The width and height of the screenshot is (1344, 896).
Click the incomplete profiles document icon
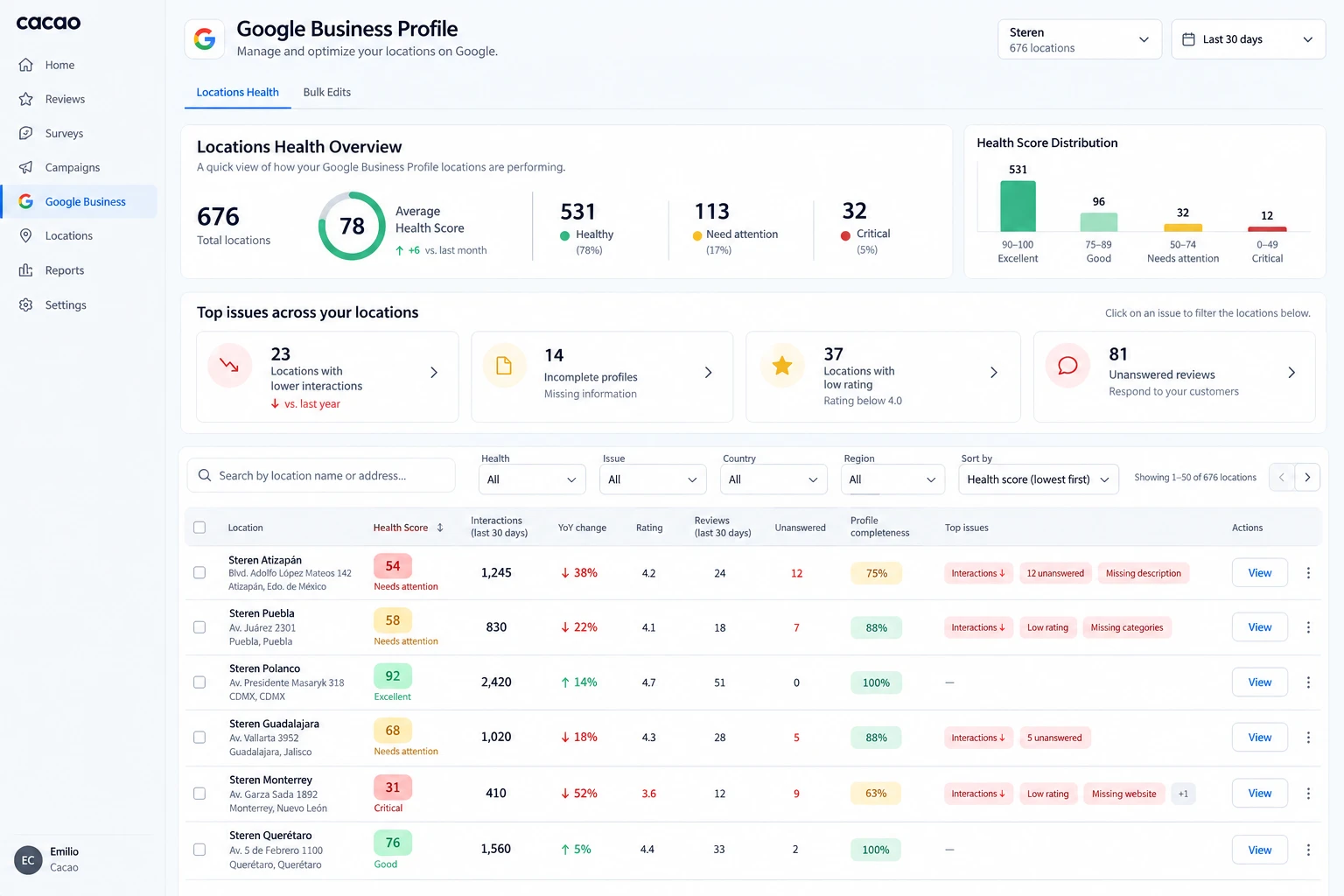click(504, 365)
